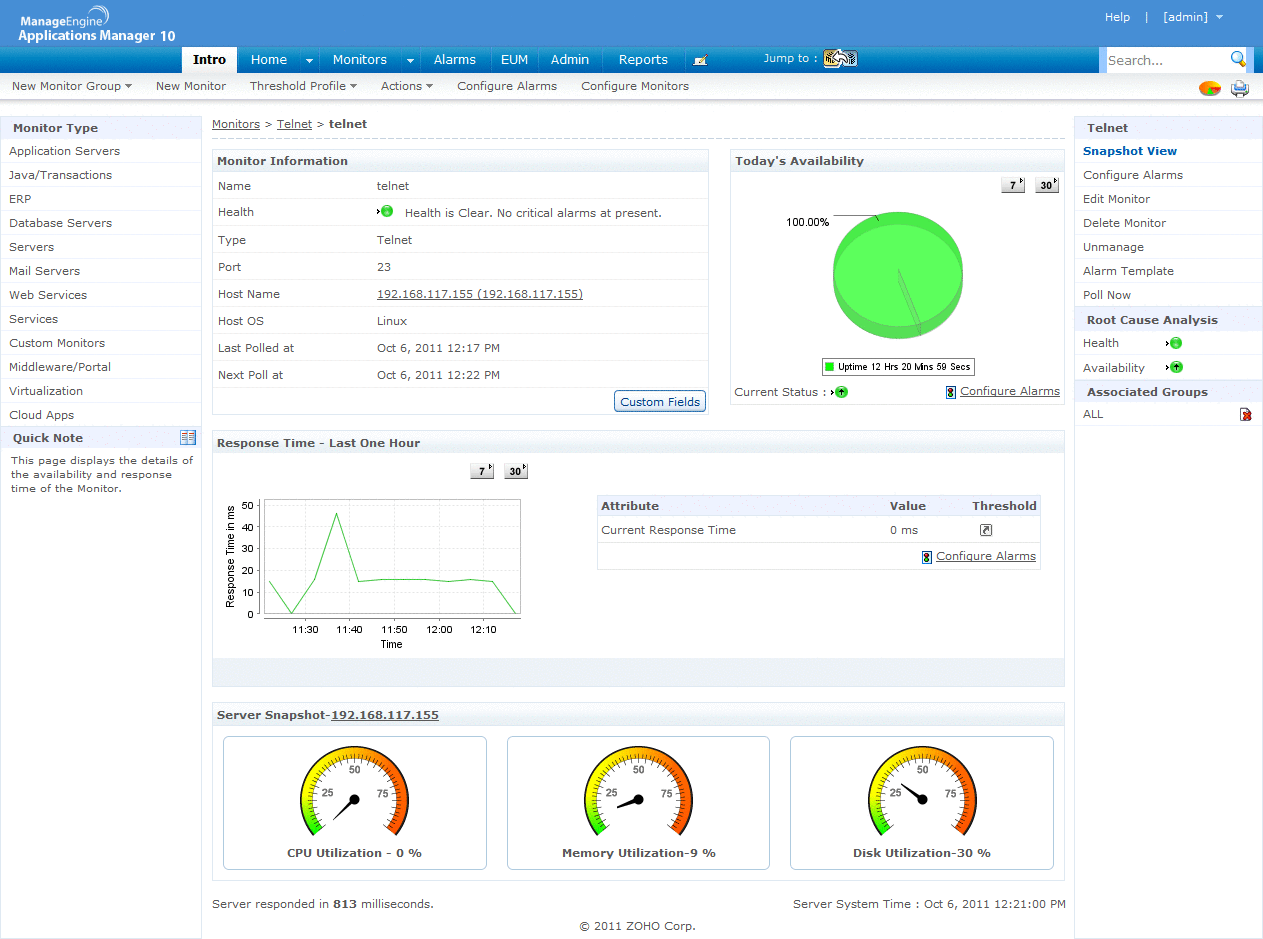Click the Availability status green arrow icon

[x=1176, y=367]
